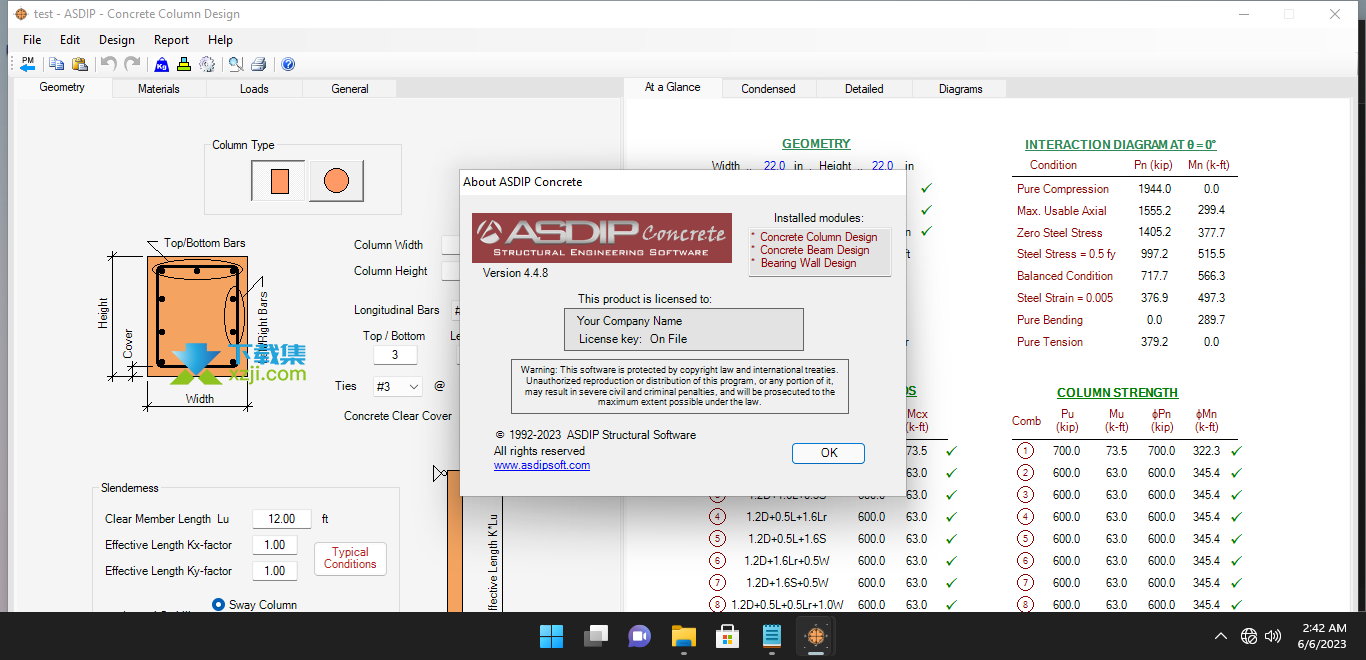Screen dimensions: 1366x660
Task: Select the rectangular column type
Action: 279,181
